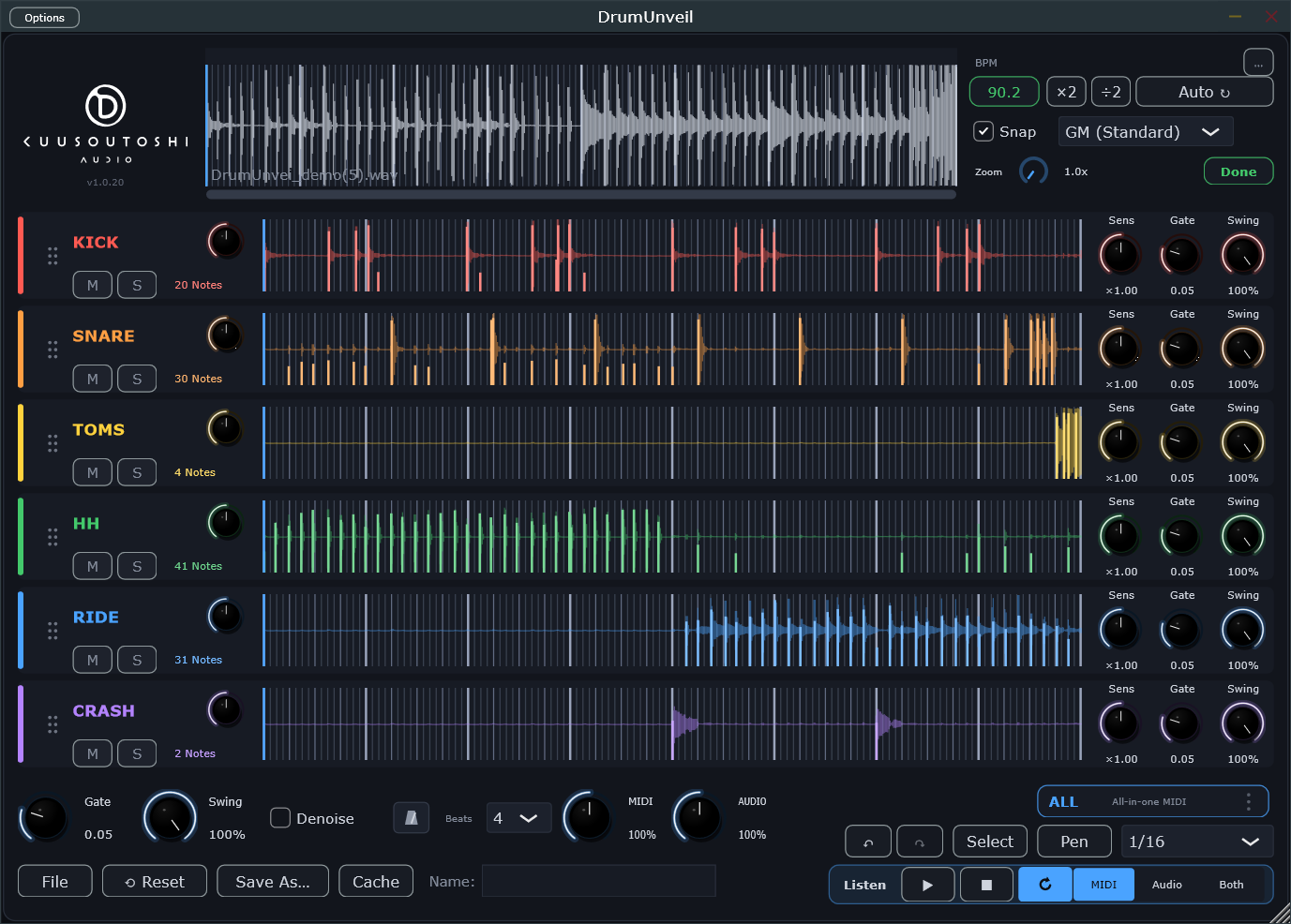The width and height of the screenshot is (1291, 924).
Task: Click the RIDE track drag handle
Action: (53, 631)
